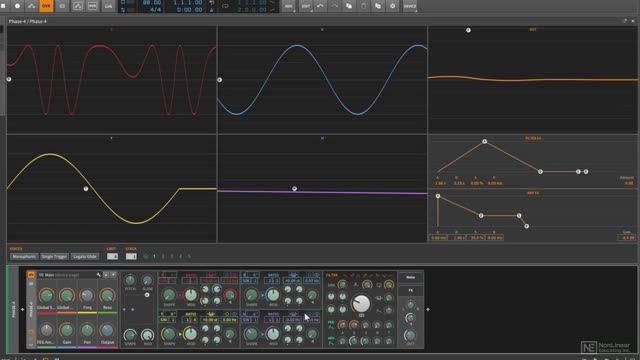Image resolution: width=640 pixels, height=360 pixels.
Task: Click the undo arrow icon
Action: tap(320, 6)
